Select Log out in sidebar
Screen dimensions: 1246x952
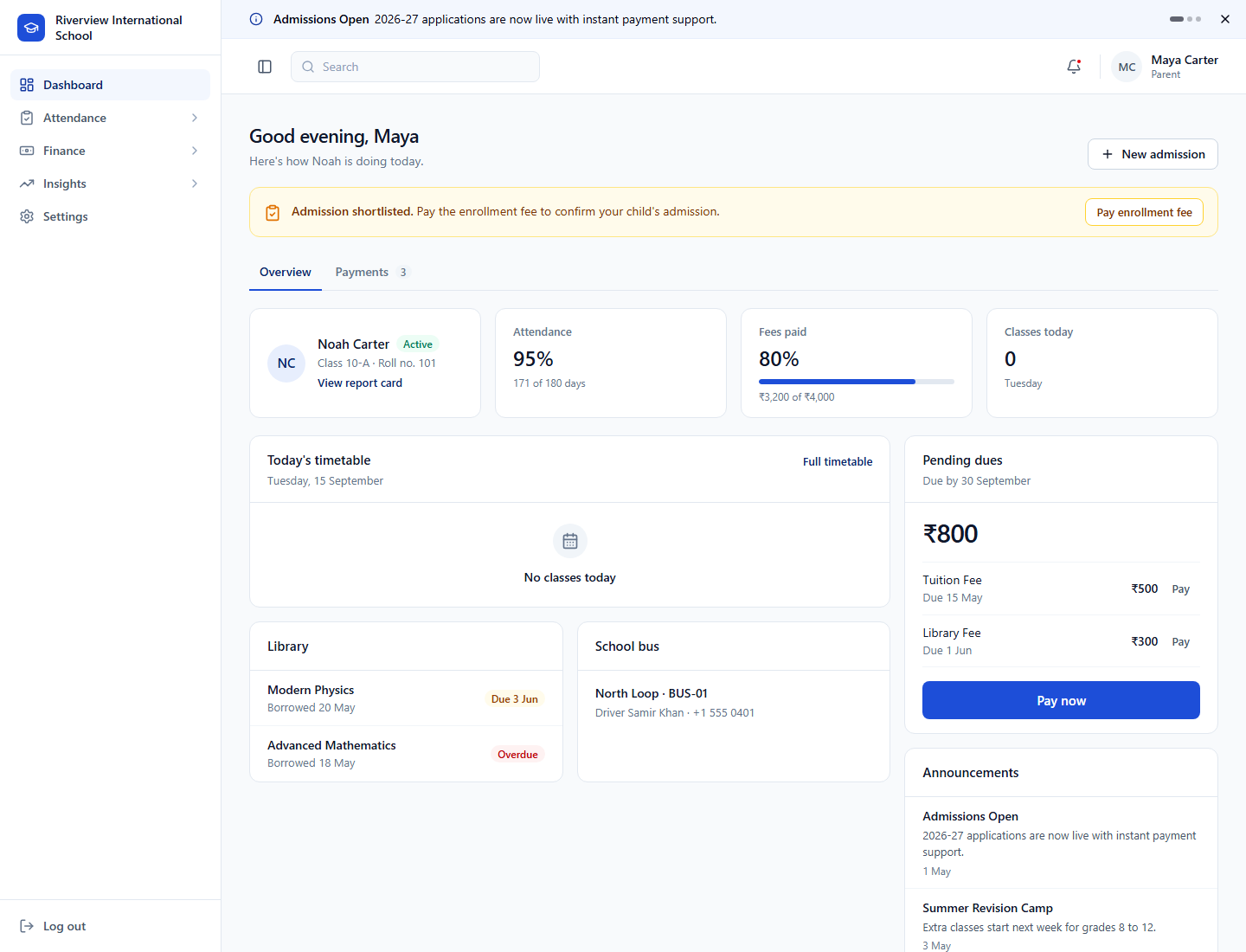point(110,926)
